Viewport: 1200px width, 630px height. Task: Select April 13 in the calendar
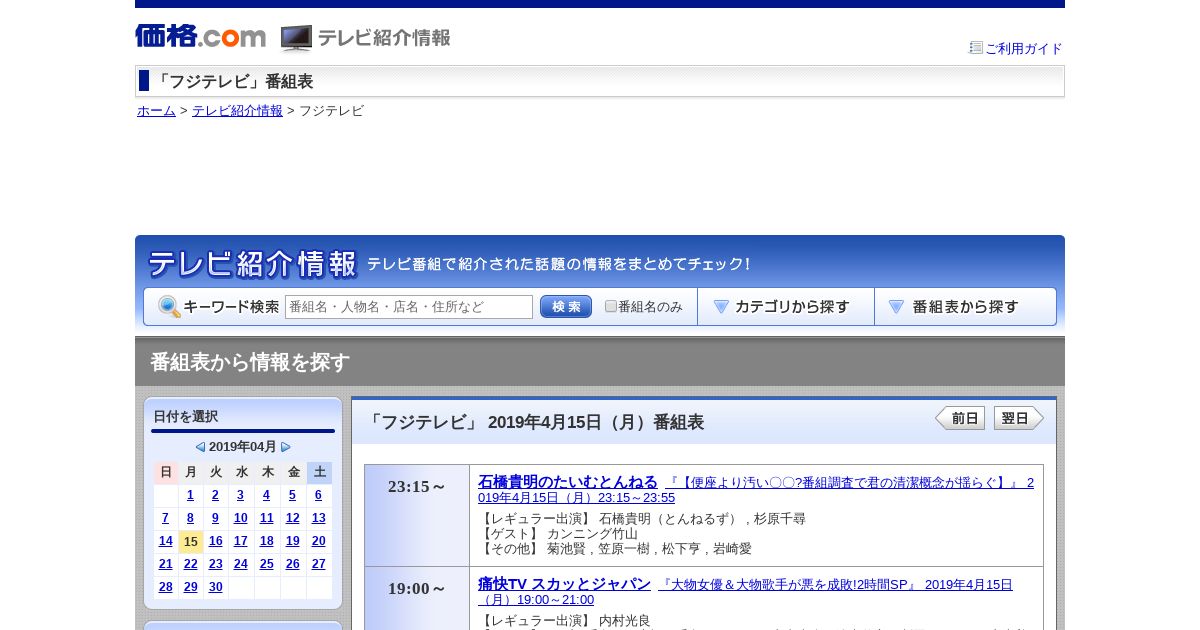pyautogui.click(x=318, y=518)
